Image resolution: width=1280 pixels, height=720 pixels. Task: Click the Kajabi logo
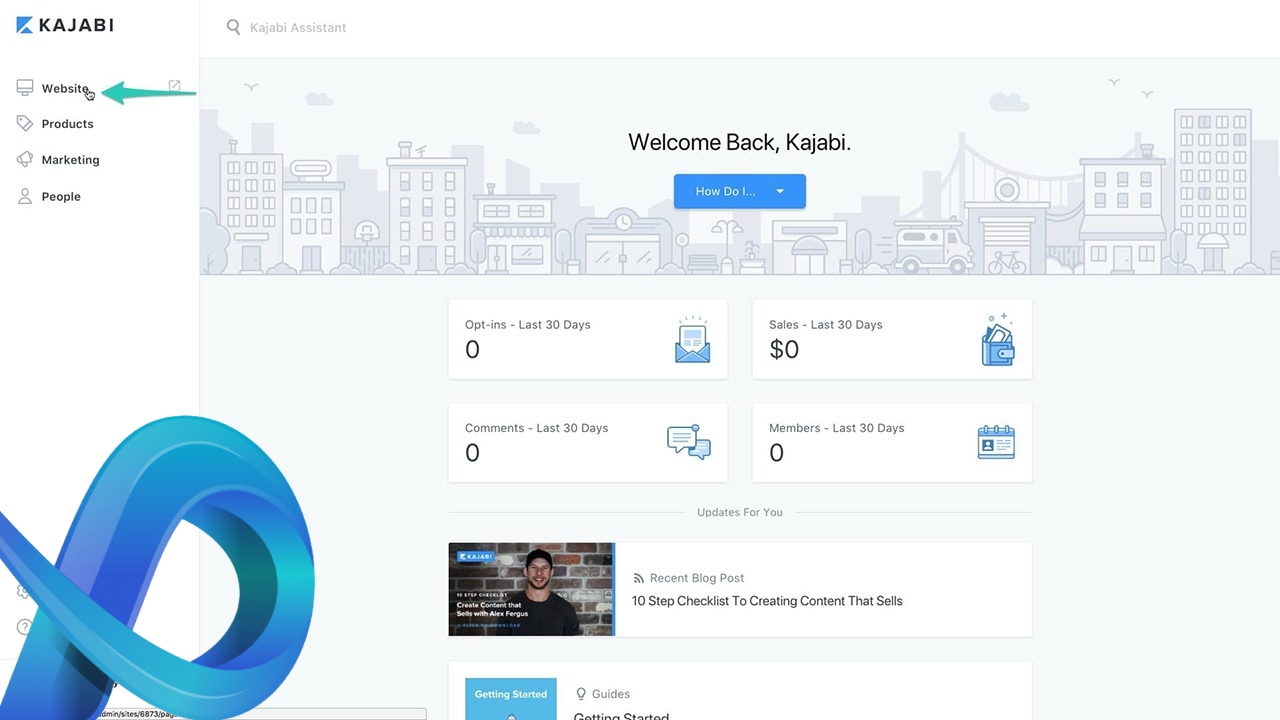[65, 25]
